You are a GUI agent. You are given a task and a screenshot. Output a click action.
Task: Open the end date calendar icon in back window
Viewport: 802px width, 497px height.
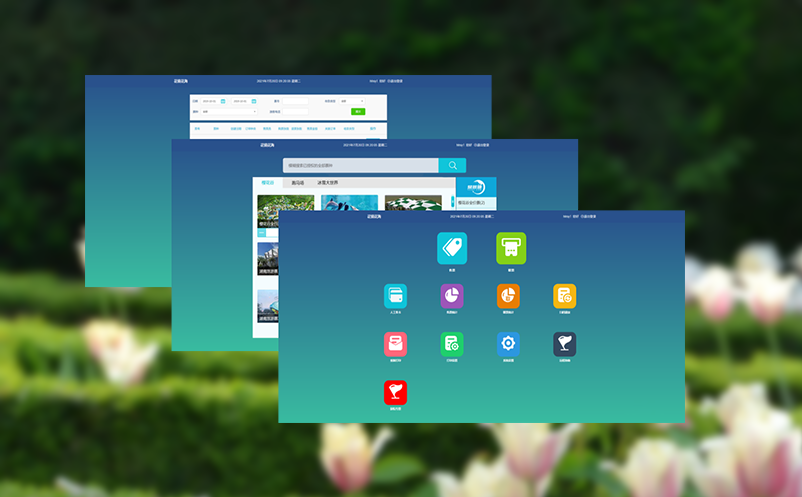pos(254,101)
